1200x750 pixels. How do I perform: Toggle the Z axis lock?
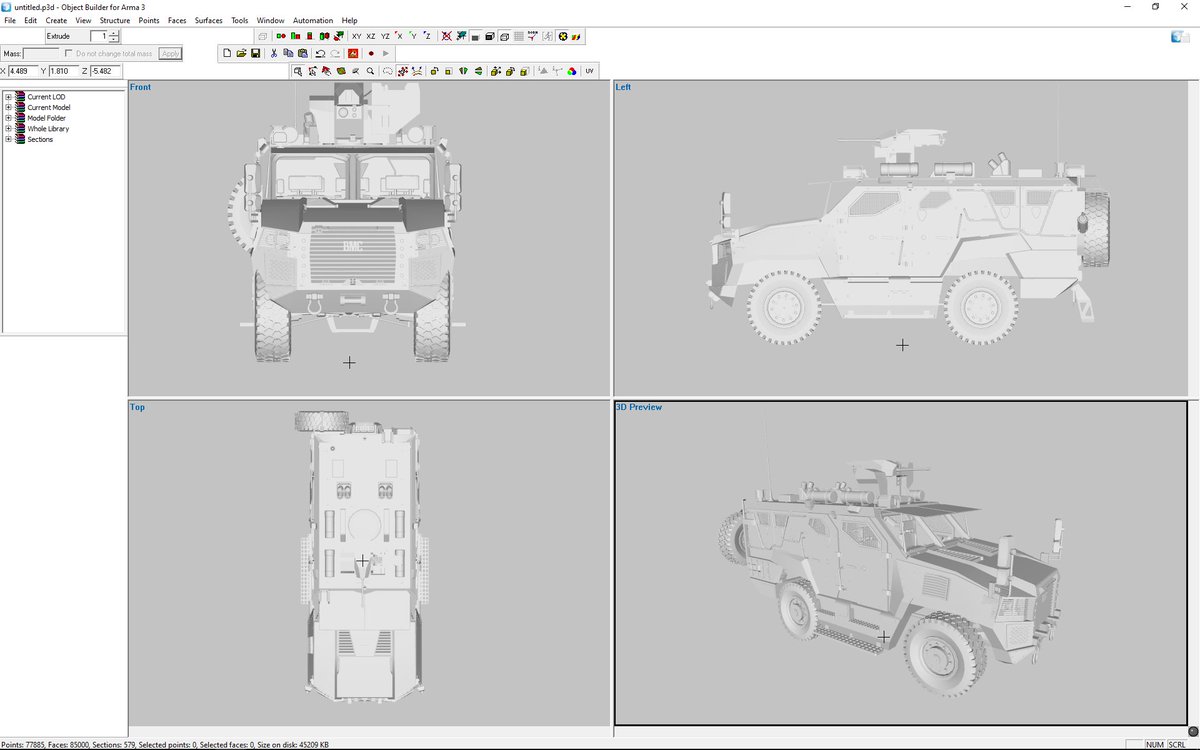(x=427, y=36)
